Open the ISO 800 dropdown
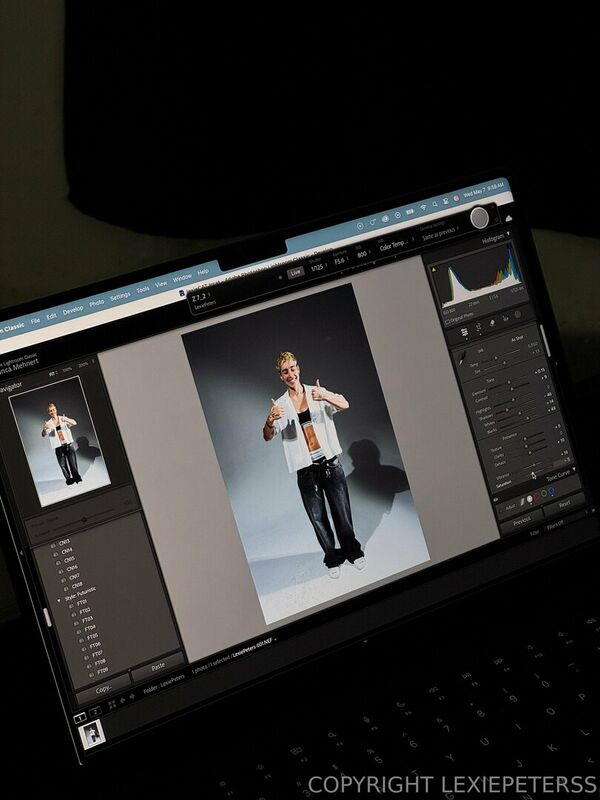Image resolution: width=600 pixels, height=800 pixels. click(x=363, y=254)
